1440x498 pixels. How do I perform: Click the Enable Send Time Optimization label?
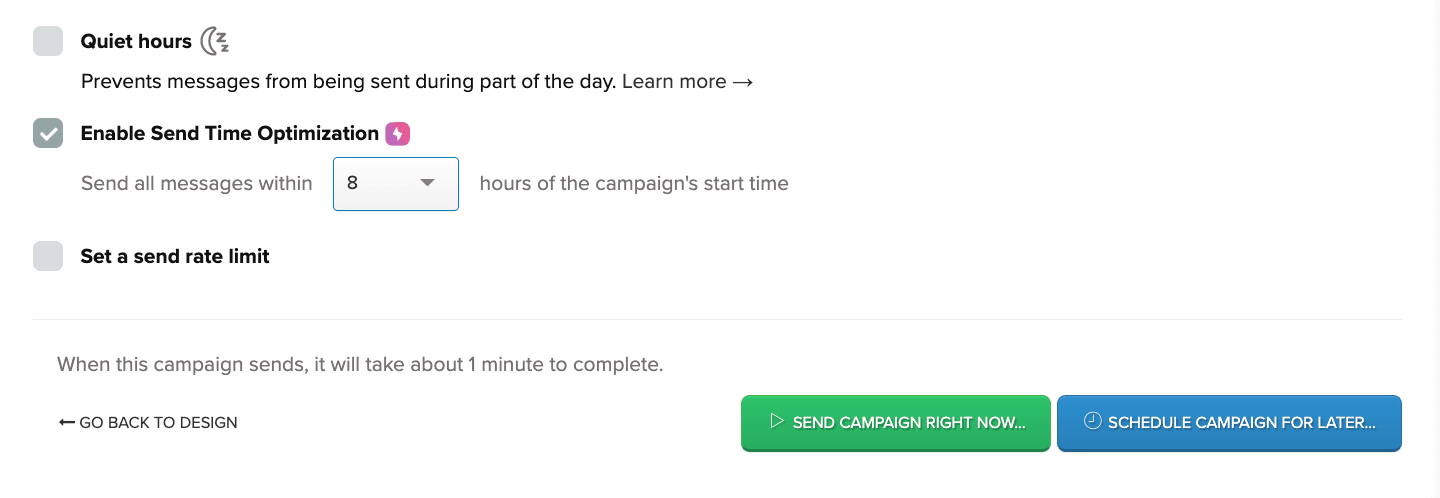click(229, 134)
